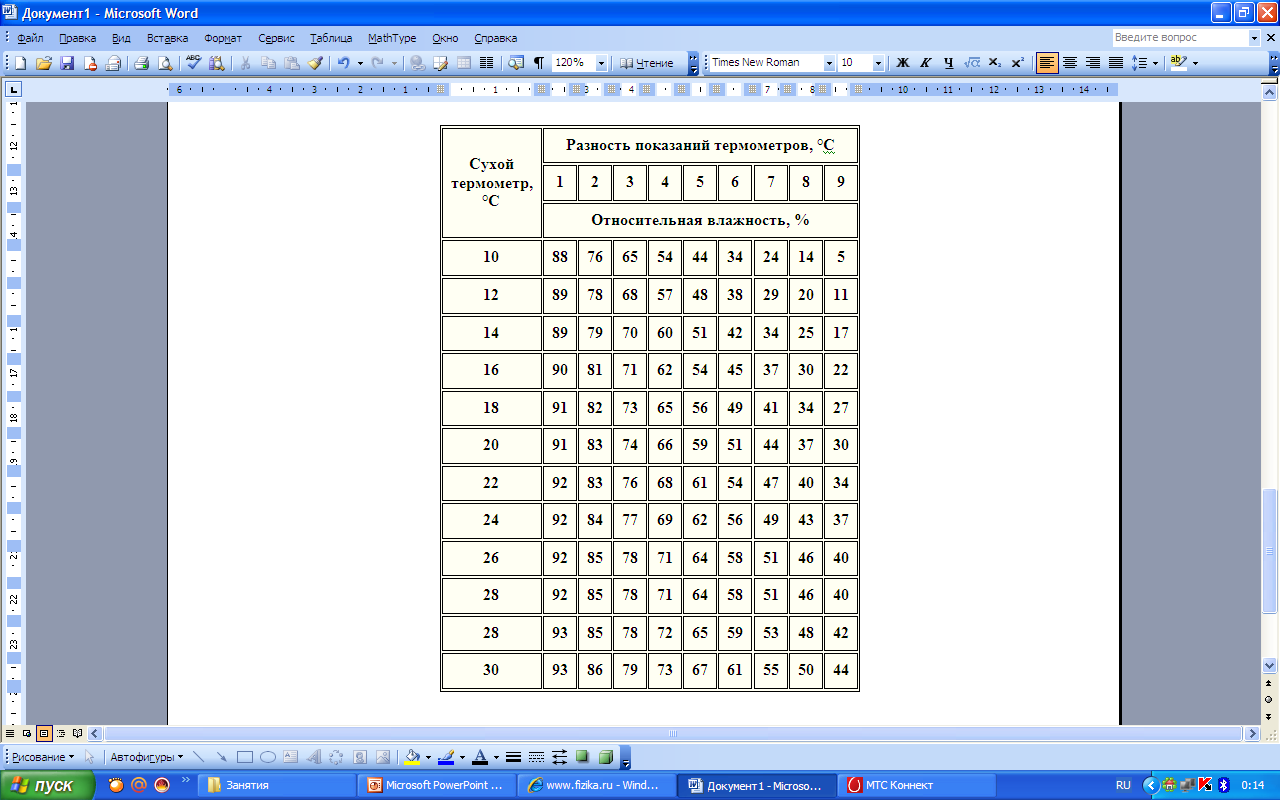Click the Open folder icon
1280x800 pixels.
tap(43, 63)
